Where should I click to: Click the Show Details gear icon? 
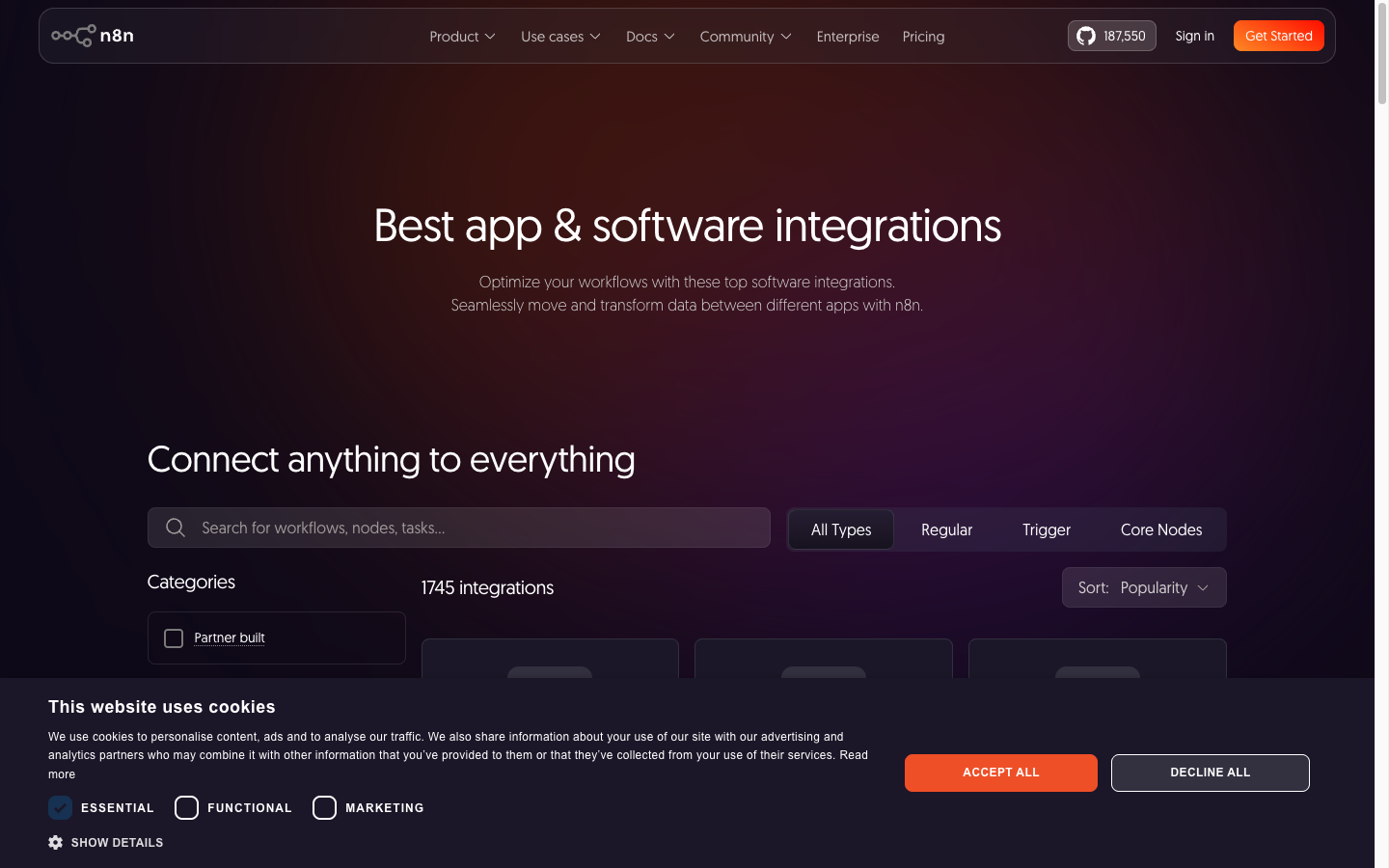(x=56, y=842)
